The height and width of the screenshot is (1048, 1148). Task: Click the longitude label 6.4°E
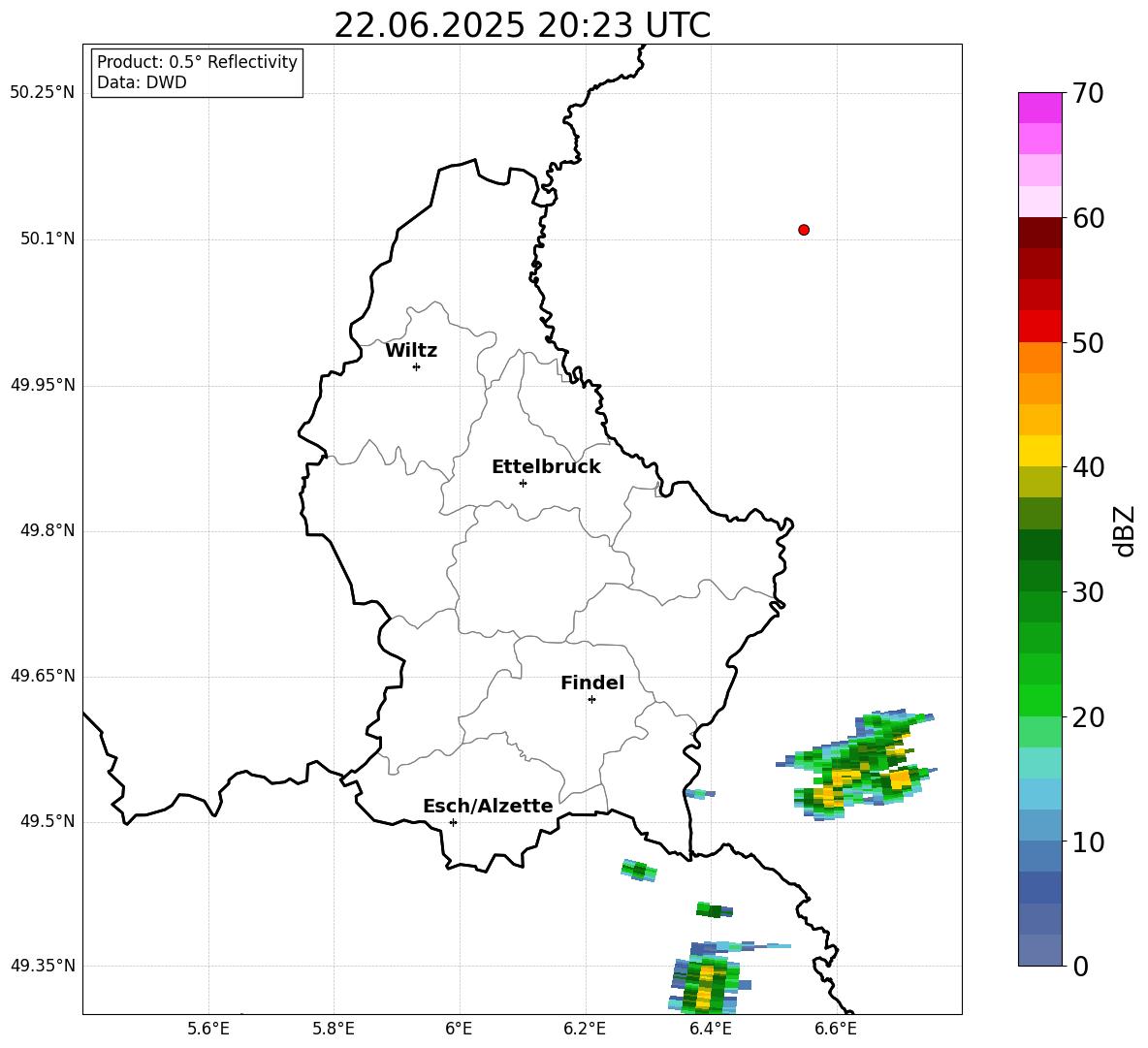pos(710,1029)
